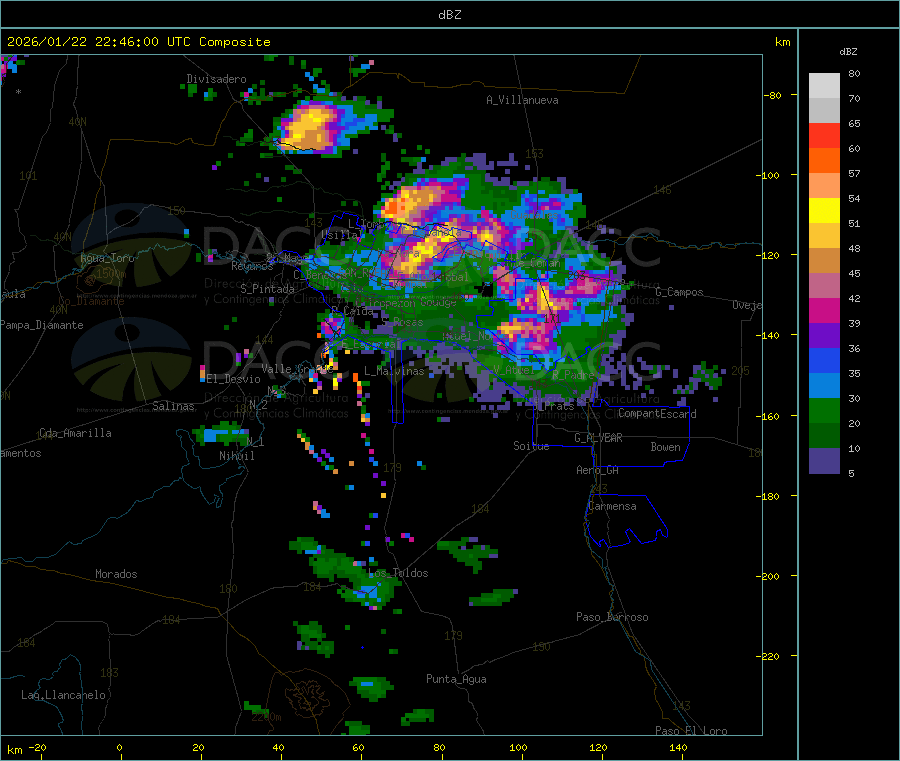Click the Soitue location label
This screenshot has height=761, width=900.
pyautogui.click(x=531, y=446)
